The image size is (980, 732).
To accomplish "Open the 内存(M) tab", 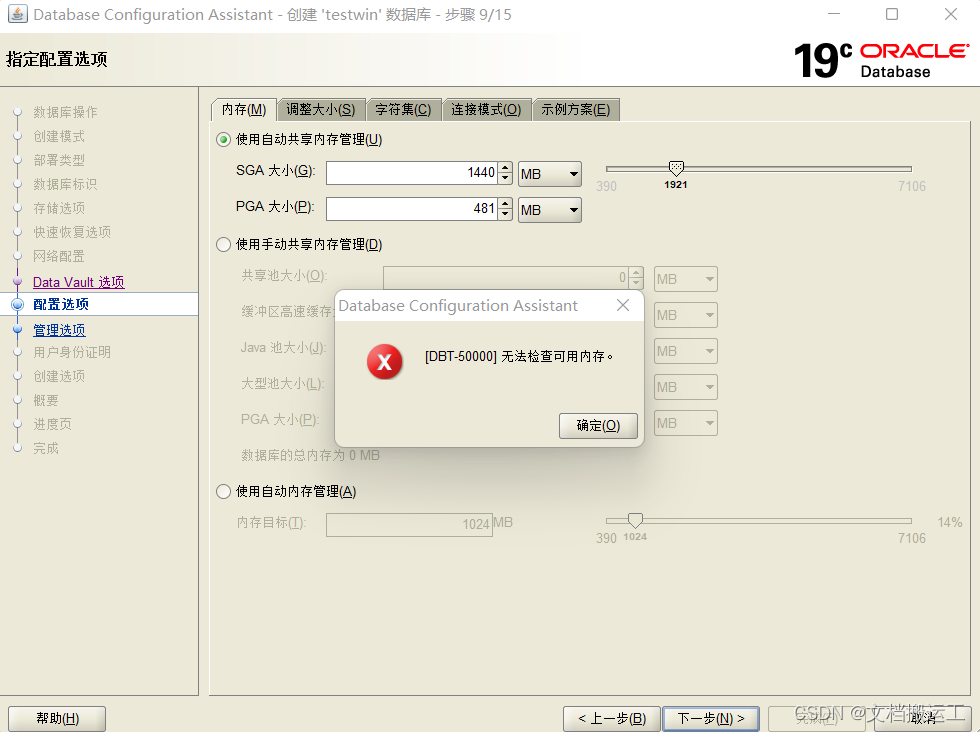I will 244,109.
